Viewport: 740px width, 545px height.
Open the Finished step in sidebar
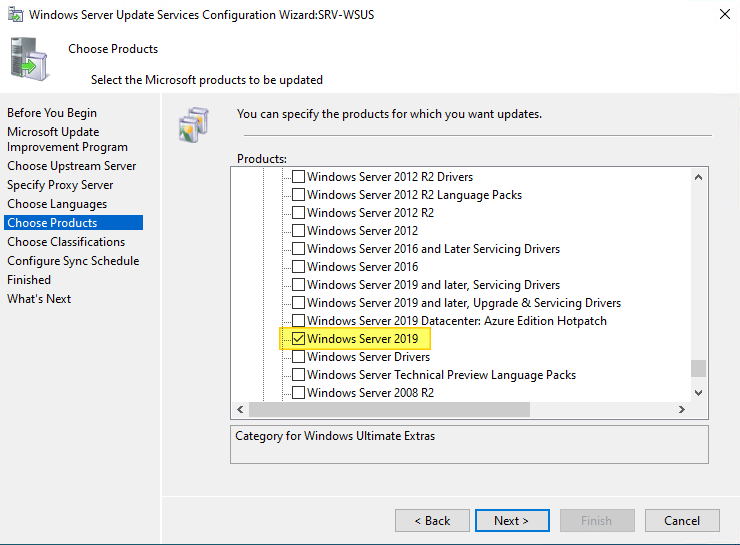click(29, 280)
